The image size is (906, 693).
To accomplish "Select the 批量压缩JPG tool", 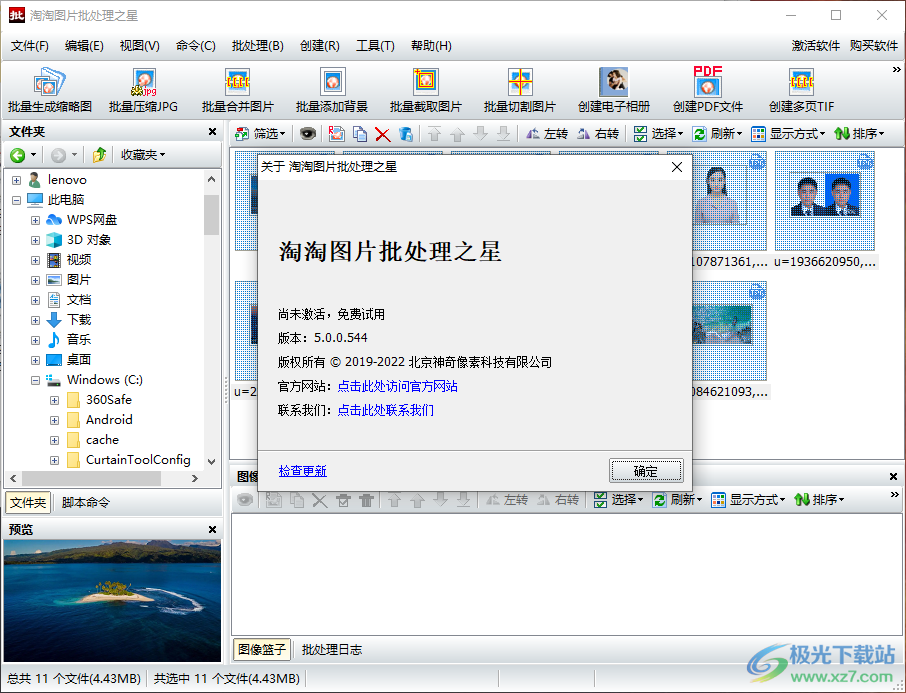I will pos(143,88).
